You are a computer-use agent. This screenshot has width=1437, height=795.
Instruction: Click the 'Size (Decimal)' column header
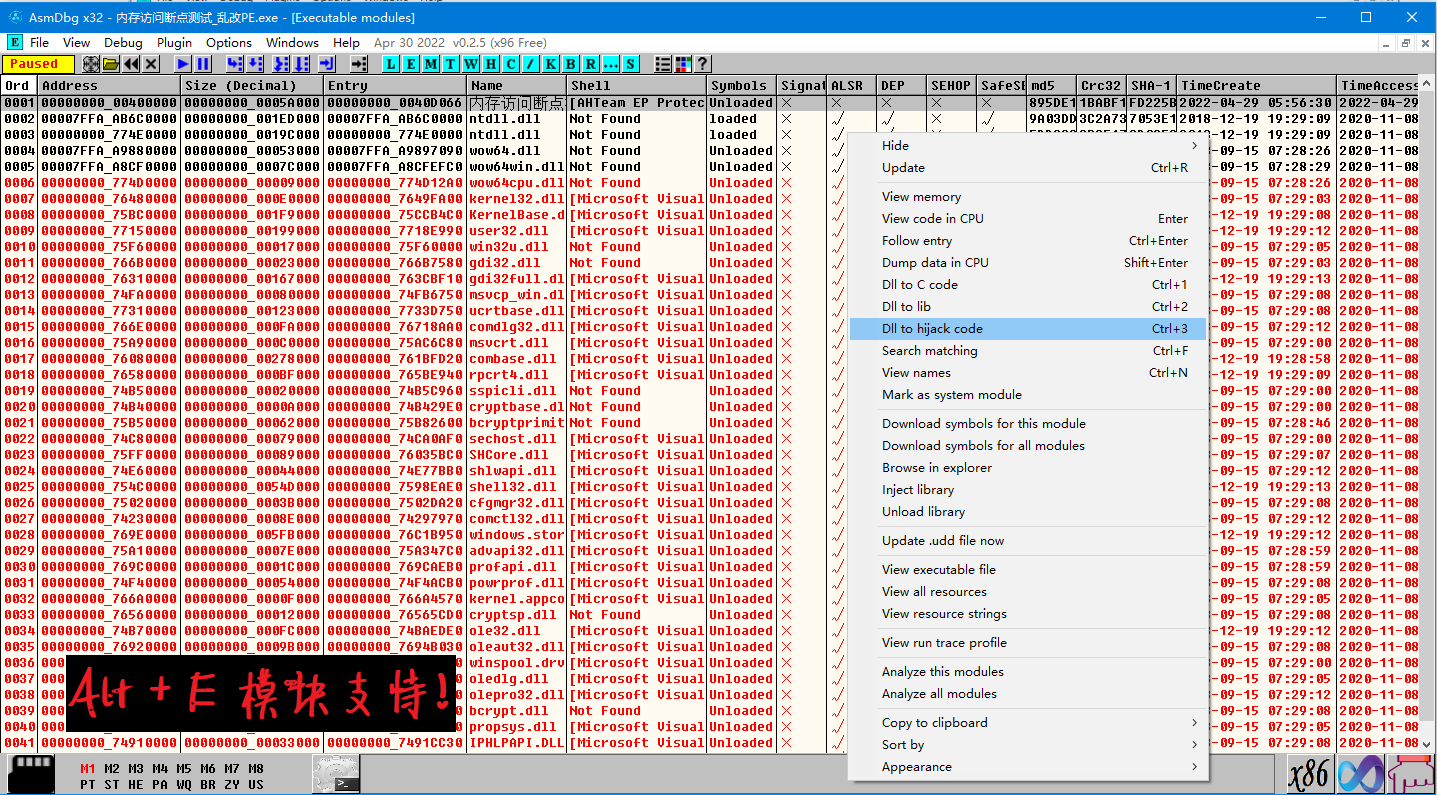pyautogui.click(x=253, y=86)
